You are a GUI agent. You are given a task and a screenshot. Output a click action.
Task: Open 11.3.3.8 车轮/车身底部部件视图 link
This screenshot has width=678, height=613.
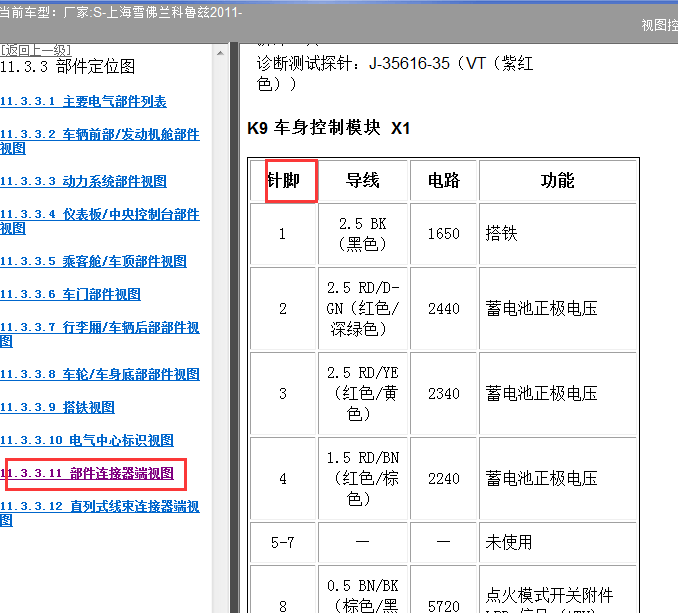click(x=100, y=374)
